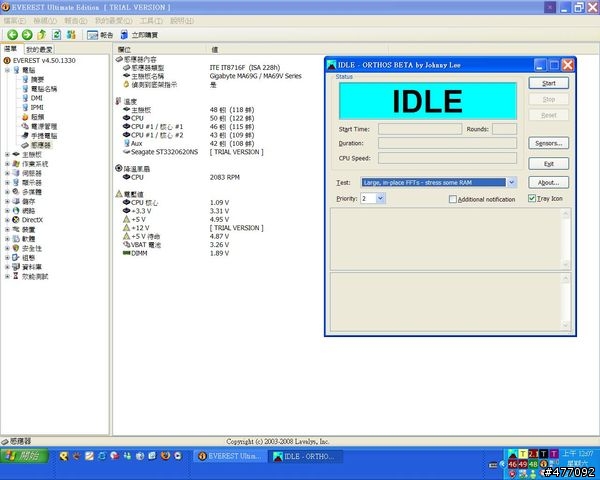The width and height of the screenshot is (600, 480).
Task: Expand the Display (顯示器) tree node
Action: [7, 182]
